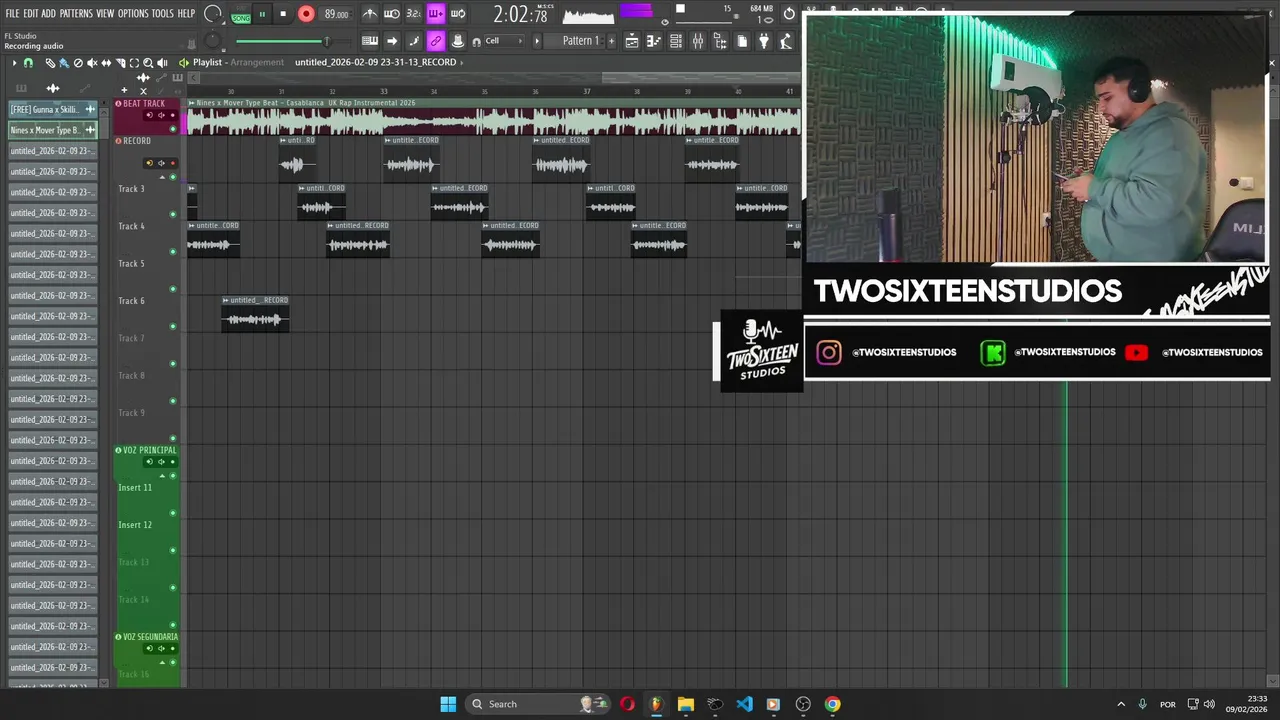Stop playback with the stop button
The width and height of the screenshot is (1280, 720).
283,14
